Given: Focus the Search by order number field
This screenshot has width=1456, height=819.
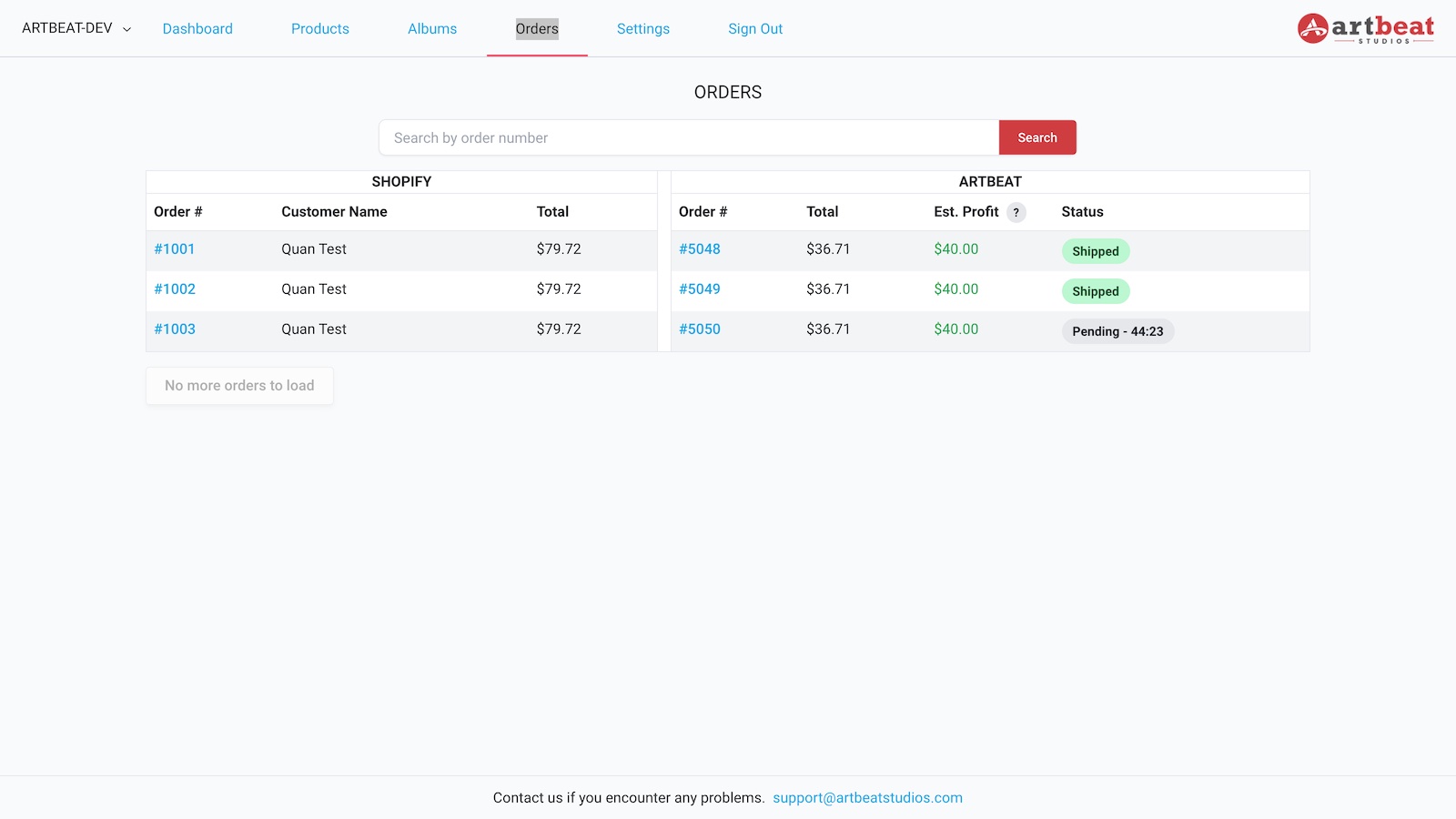Looking at the screenshot, I should (689, 137).
